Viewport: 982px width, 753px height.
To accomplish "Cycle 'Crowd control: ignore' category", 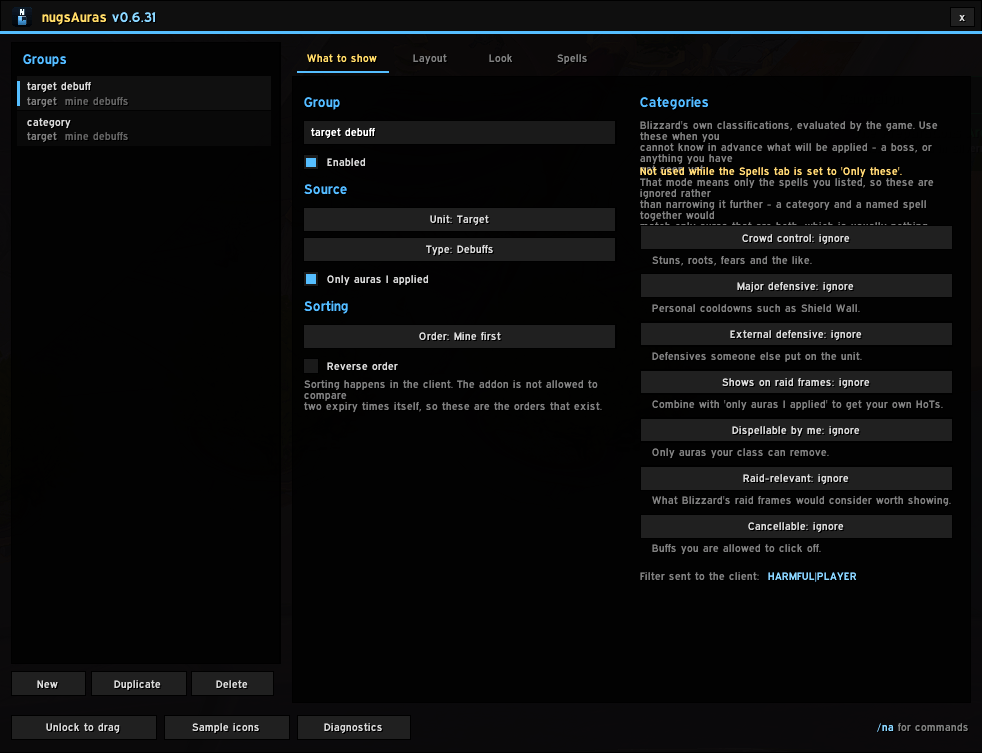I will point(796,238).
